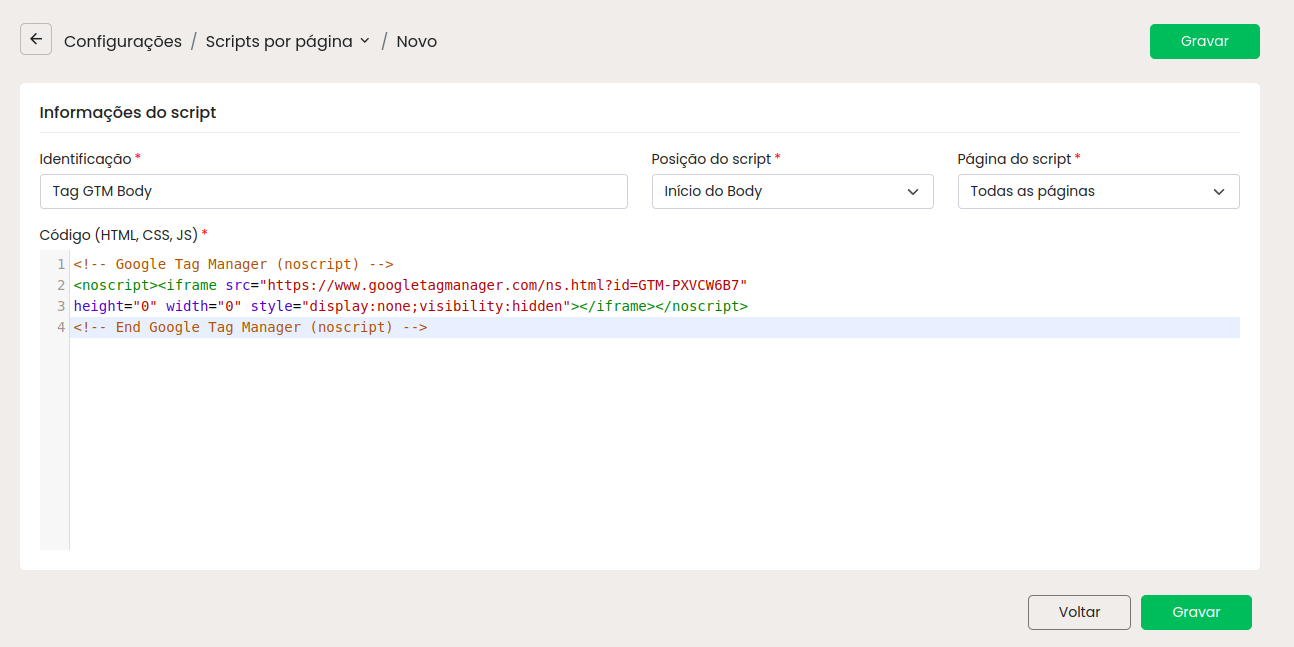Place cursor on the noscript iframe line
1294x647 pixels.
(410, 286)
